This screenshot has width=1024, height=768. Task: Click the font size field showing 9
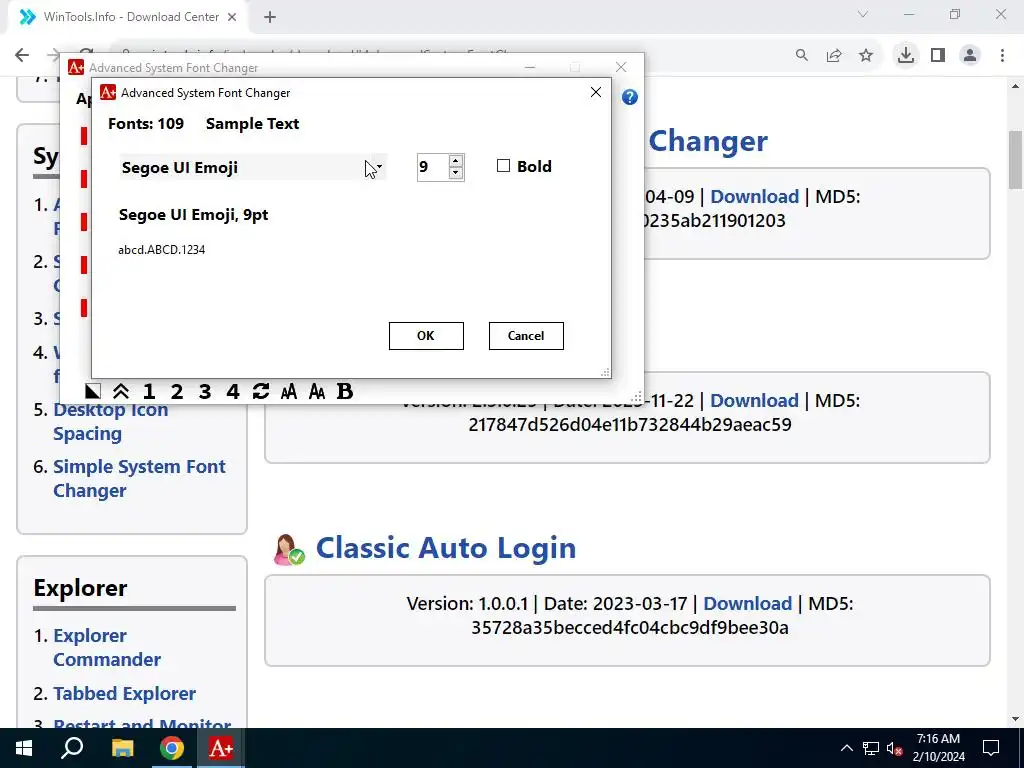(x=433, y=167)
